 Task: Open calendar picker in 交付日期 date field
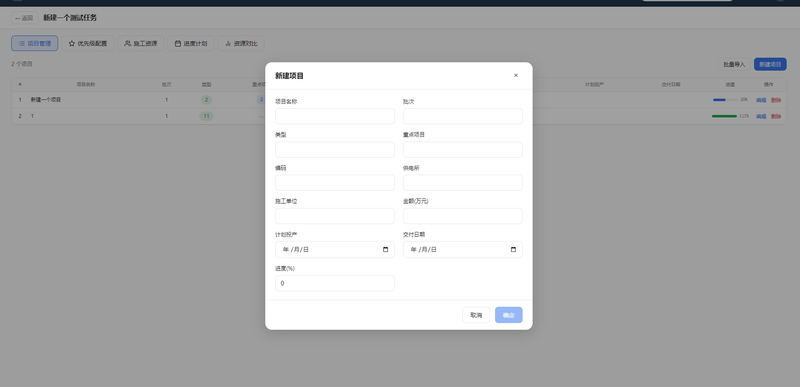point(513,249)
